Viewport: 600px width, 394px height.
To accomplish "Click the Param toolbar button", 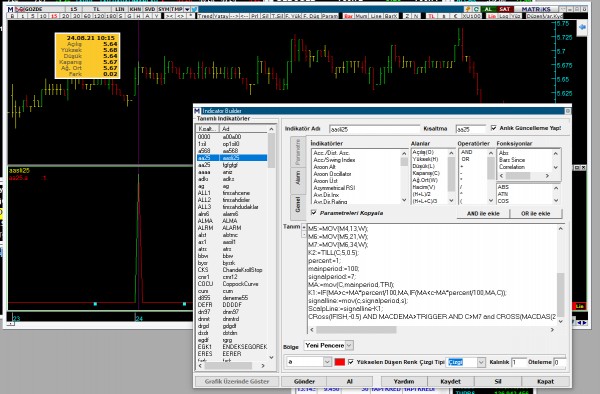I will [x=330, y=16].
